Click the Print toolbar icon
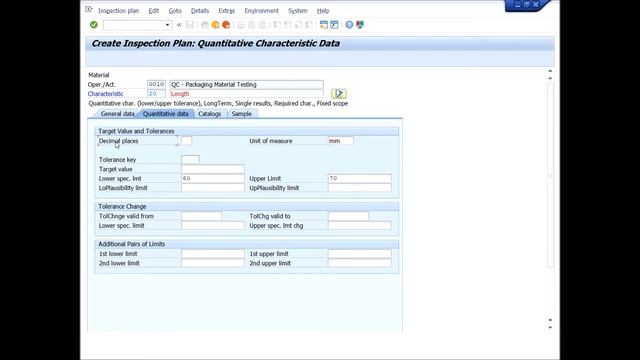Viewport: 640px width, 360px height. 241,25
